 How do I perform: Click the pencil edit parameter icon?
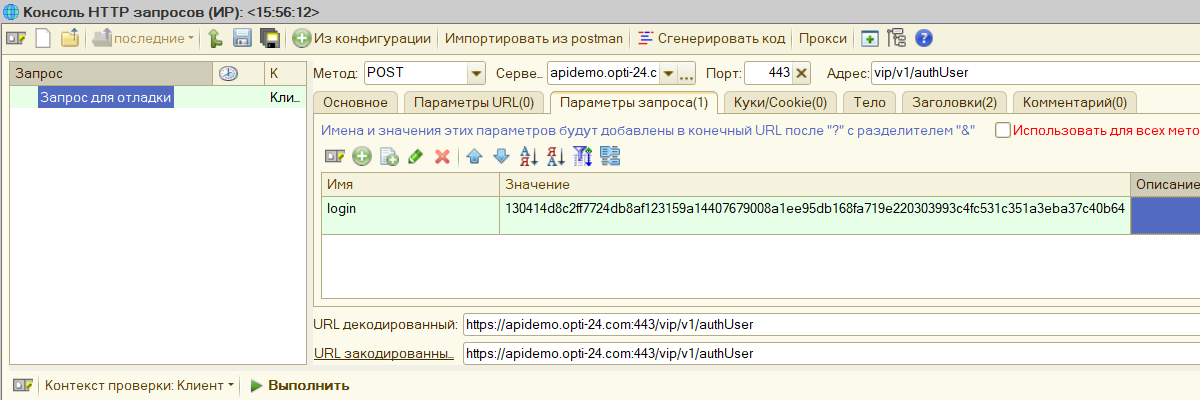pos(415,156)
